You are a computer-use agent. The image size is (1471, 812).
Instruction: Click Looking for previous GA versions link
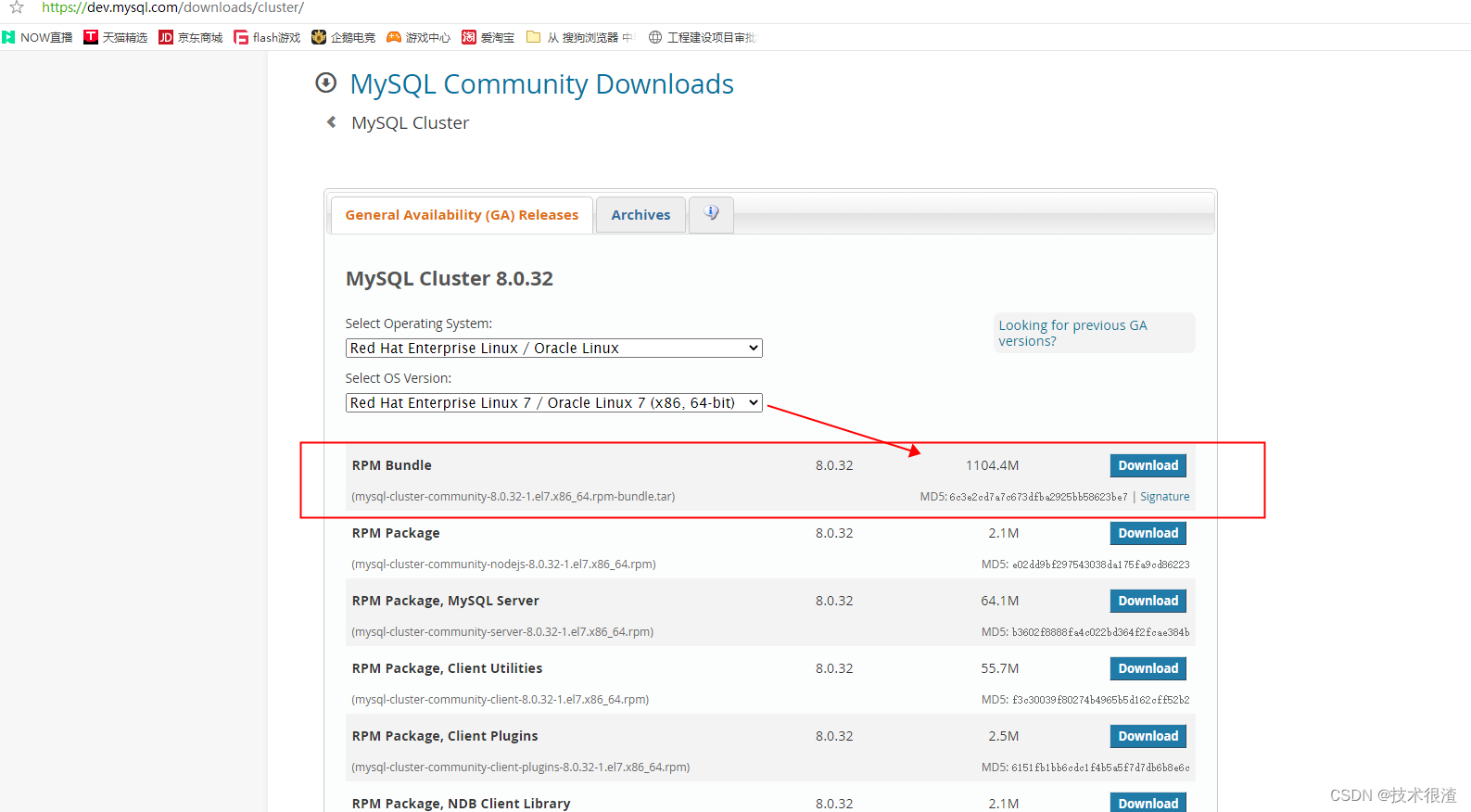(1072, 333)
